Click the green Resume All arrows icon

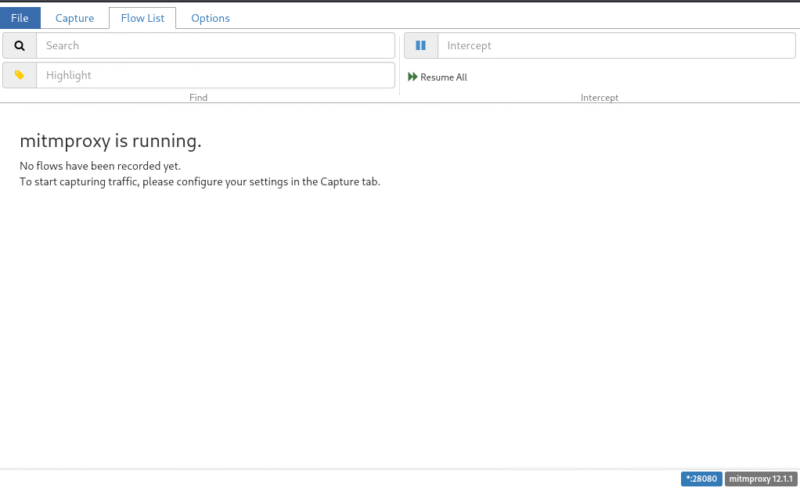(x=412, y=77)
